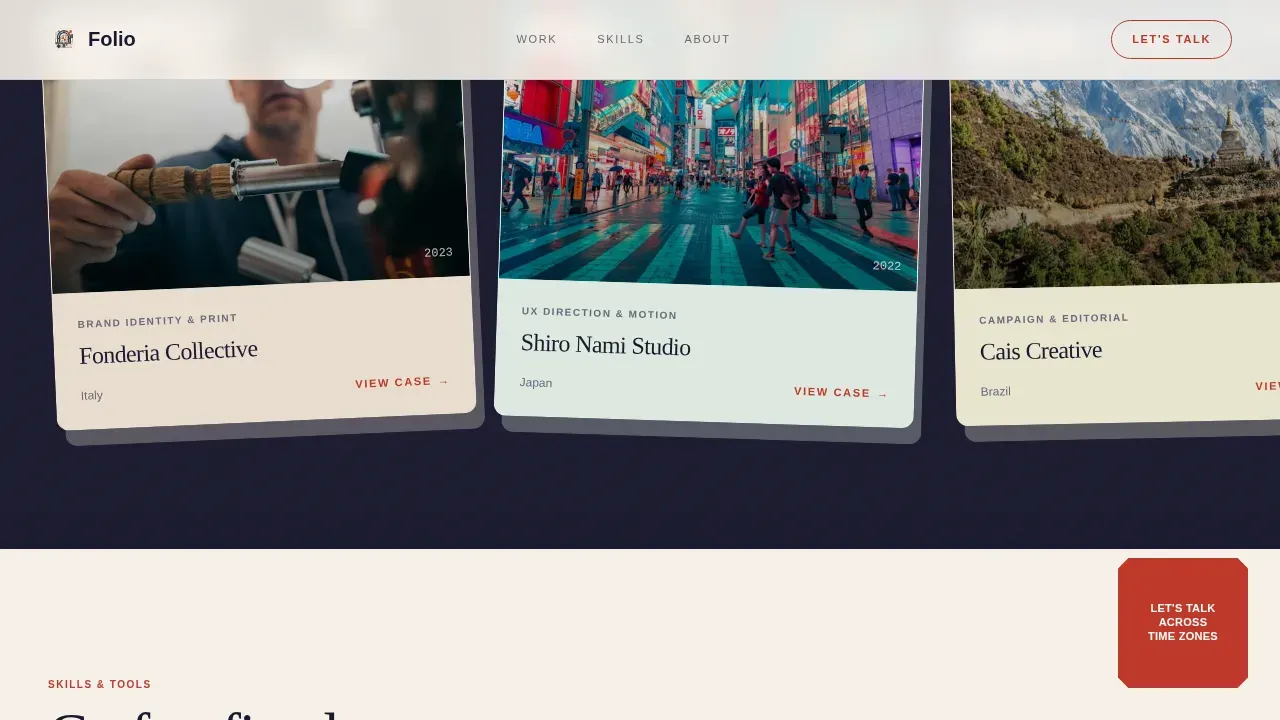Open View Case for Fonderia Collective
Viewport: 1280px width, 720px height.
[x=402, y=382]
